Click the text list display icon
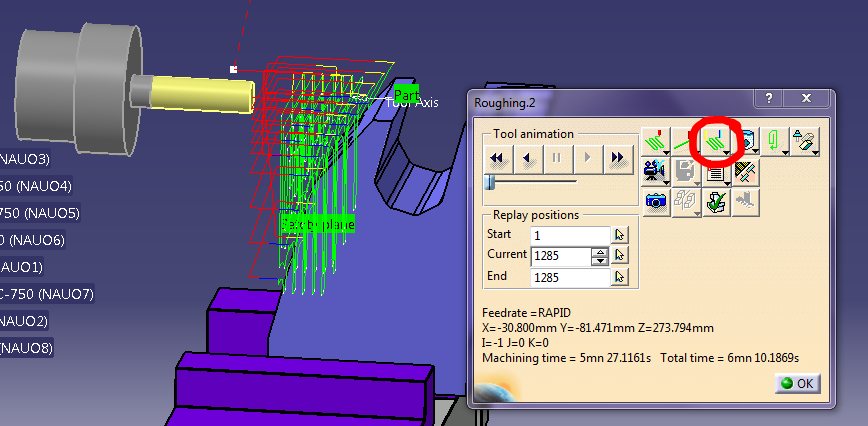The width and height of the screenshot is (868, 426). pyautogui.click(x=715, y=171)
